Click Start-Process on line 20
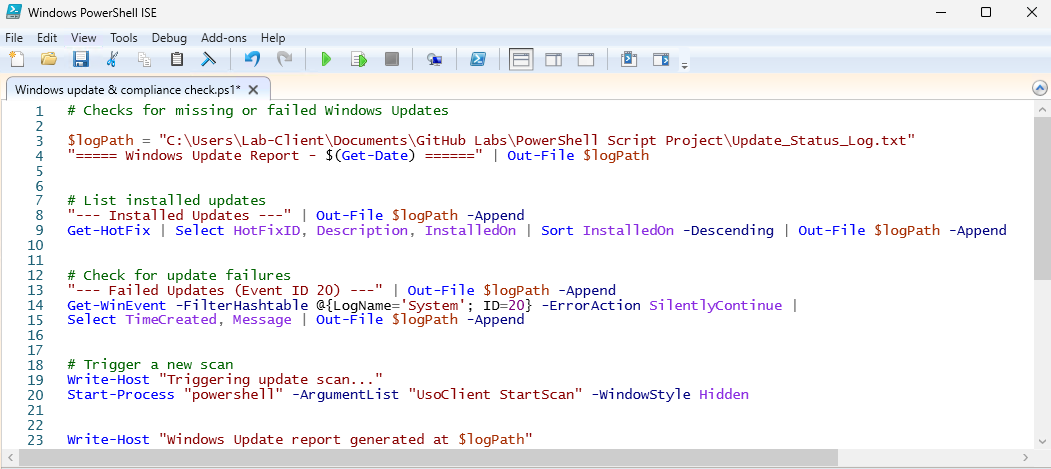Screen dimensions: 1051x469 (121, 395)
